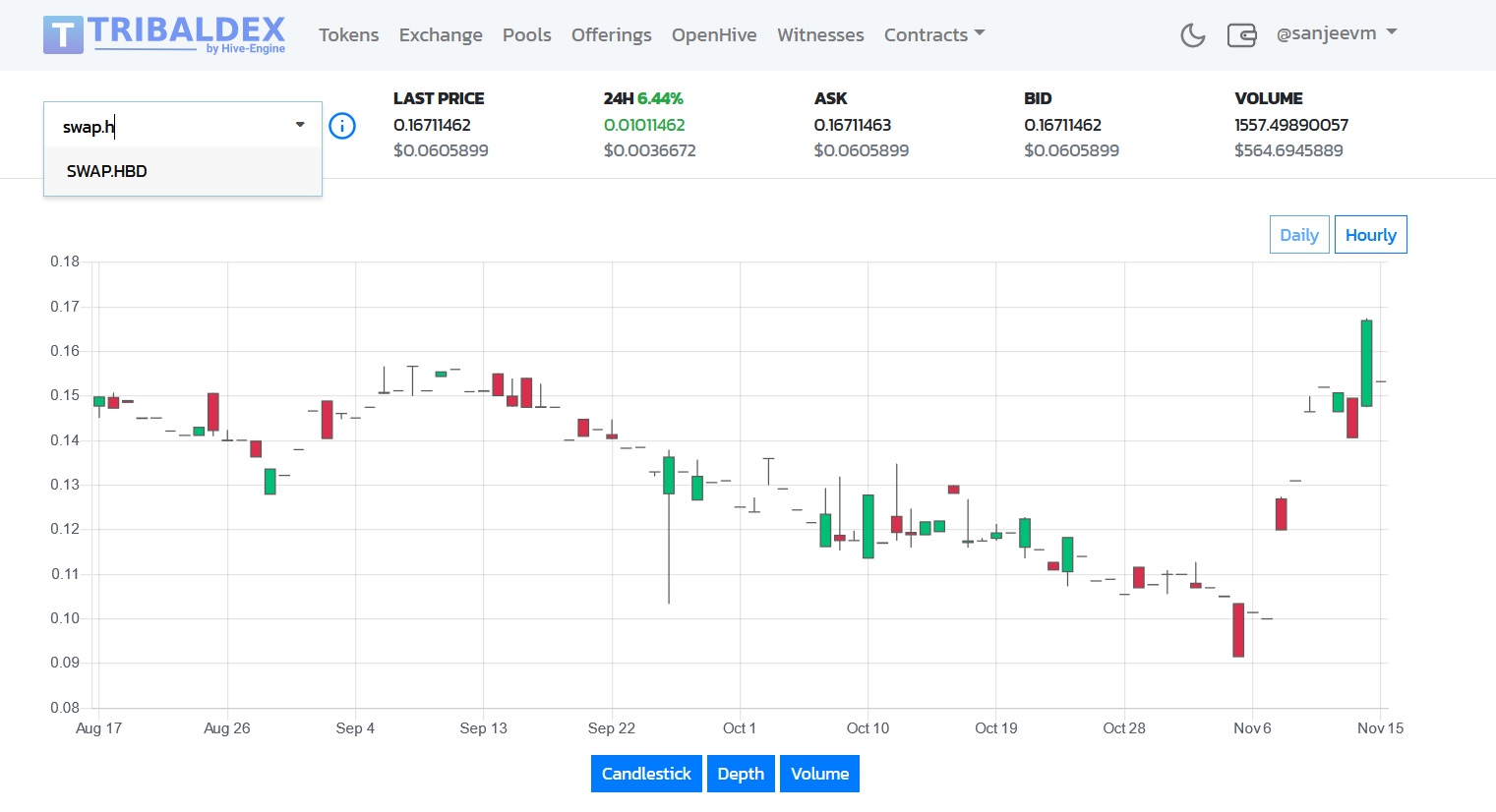Click the TribalDex logo
This screenshot has height=812, width=1496.
coord(164,34)
